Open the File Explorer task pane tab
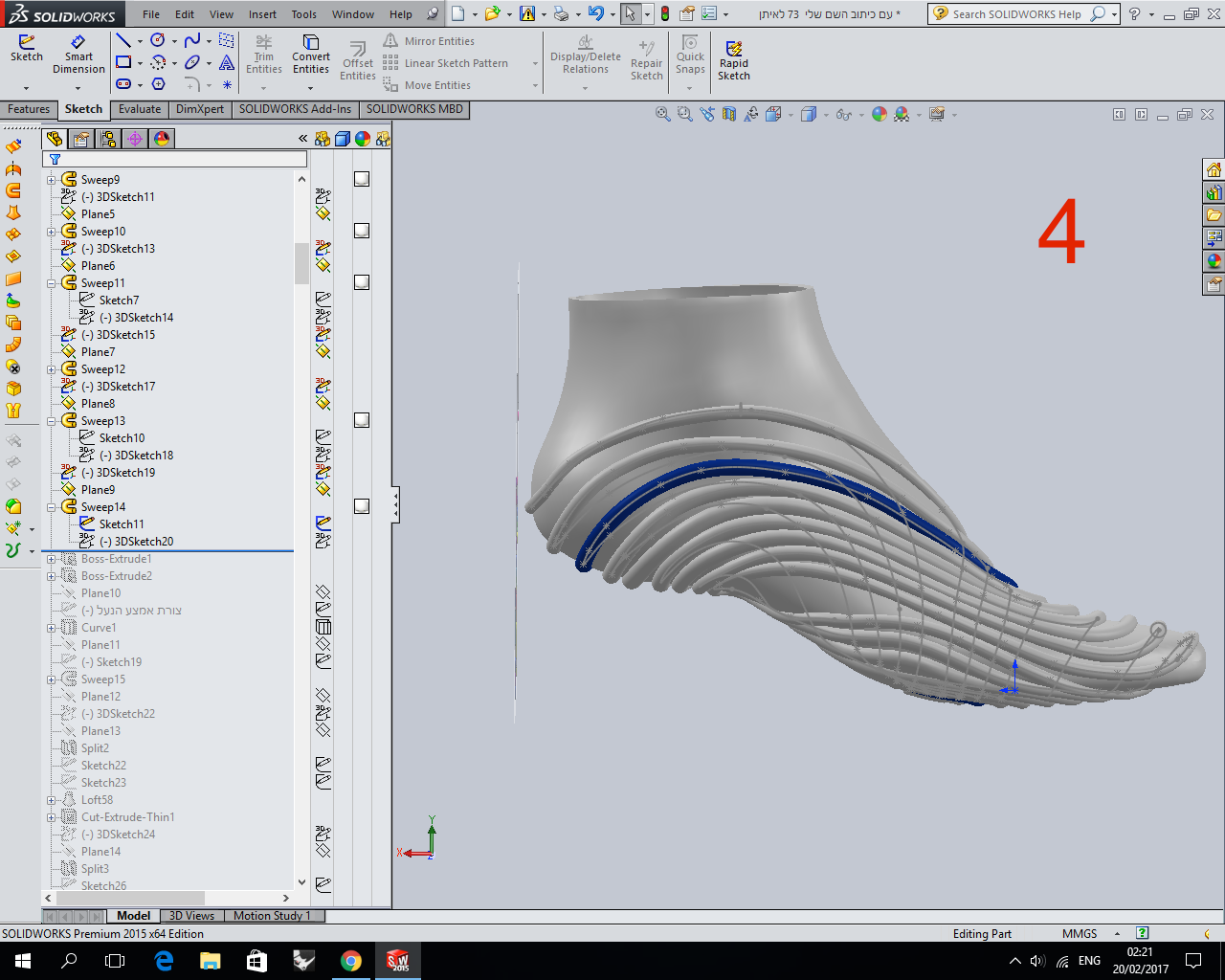 click(x=1214, y=215)
